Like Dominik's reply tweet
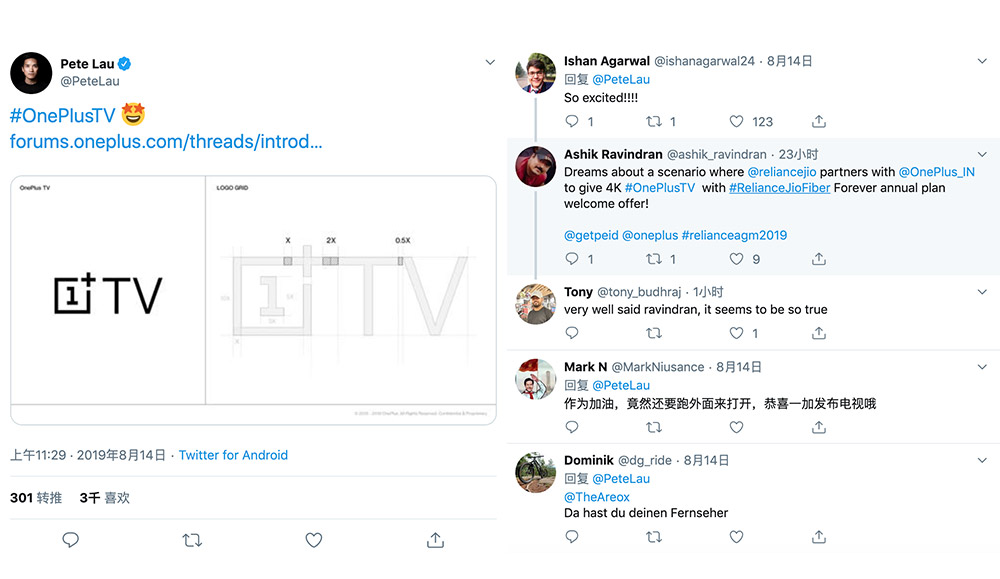 [x=737, y=537]
